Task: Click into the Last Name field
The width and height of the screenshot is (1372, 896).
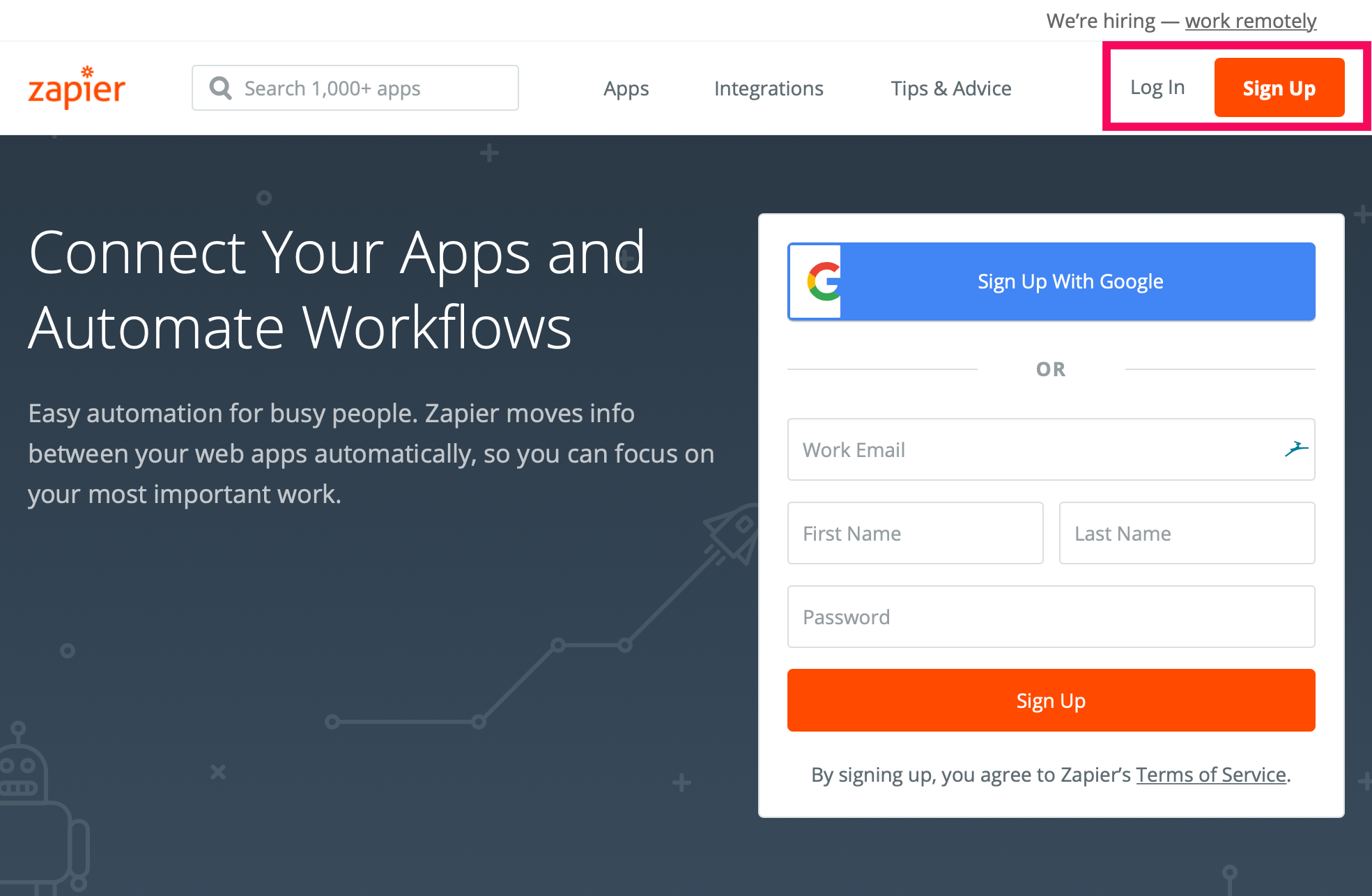Action: (1187, 533)
